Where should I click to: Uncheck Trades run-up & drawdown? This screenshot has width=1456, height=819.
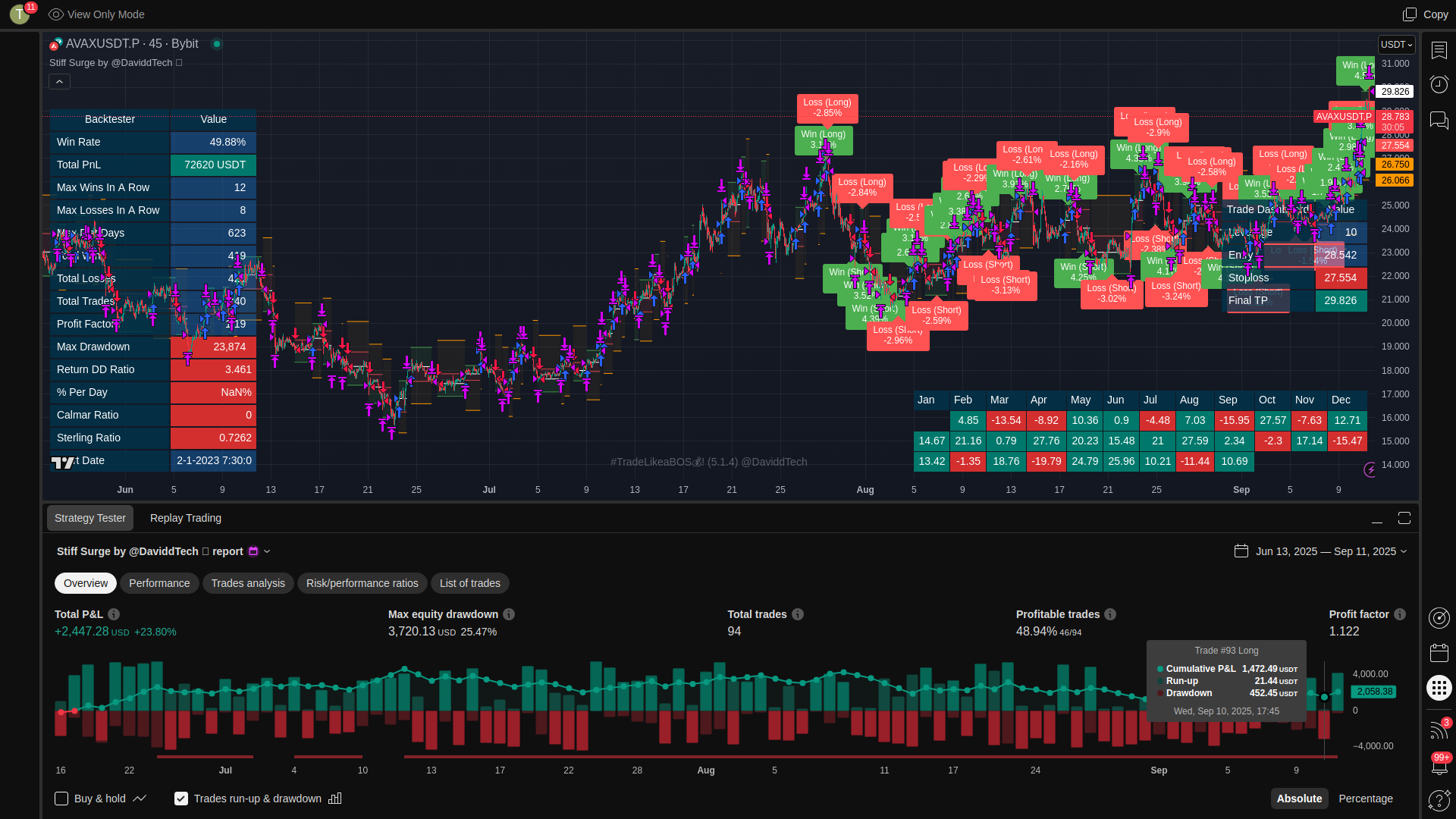181,799
